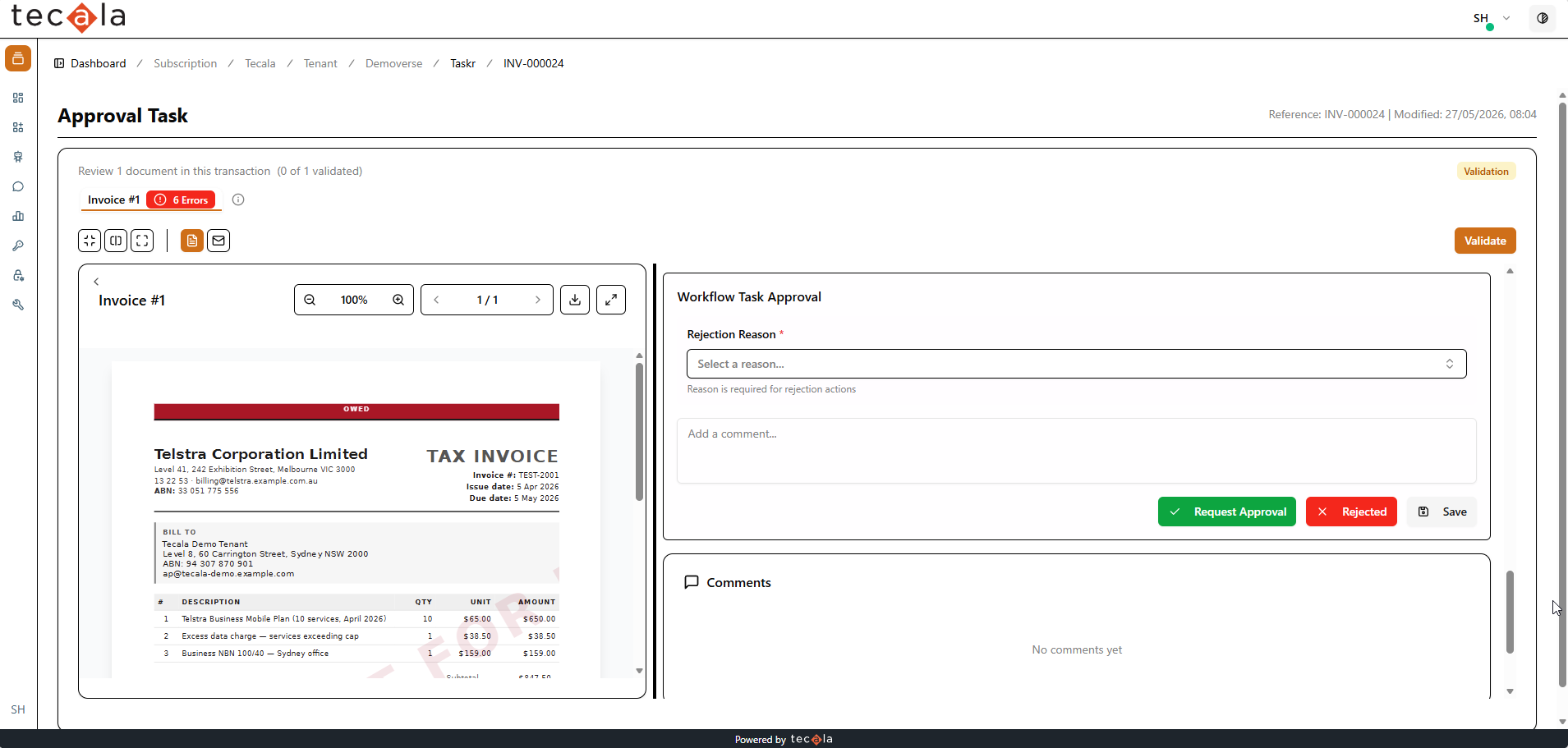Toggle sidebar panel icon beside Dashboard
The width and height of the screenshot is (1568, 748).
[59, 63]
